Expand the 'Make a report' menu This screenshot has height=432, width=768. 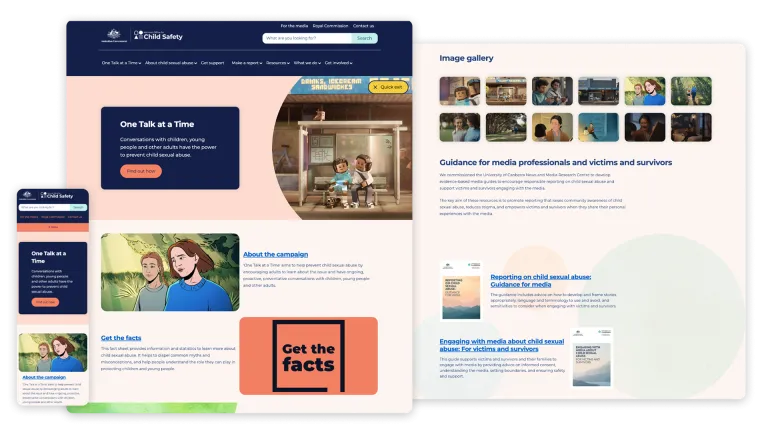[x=247, y=63]
